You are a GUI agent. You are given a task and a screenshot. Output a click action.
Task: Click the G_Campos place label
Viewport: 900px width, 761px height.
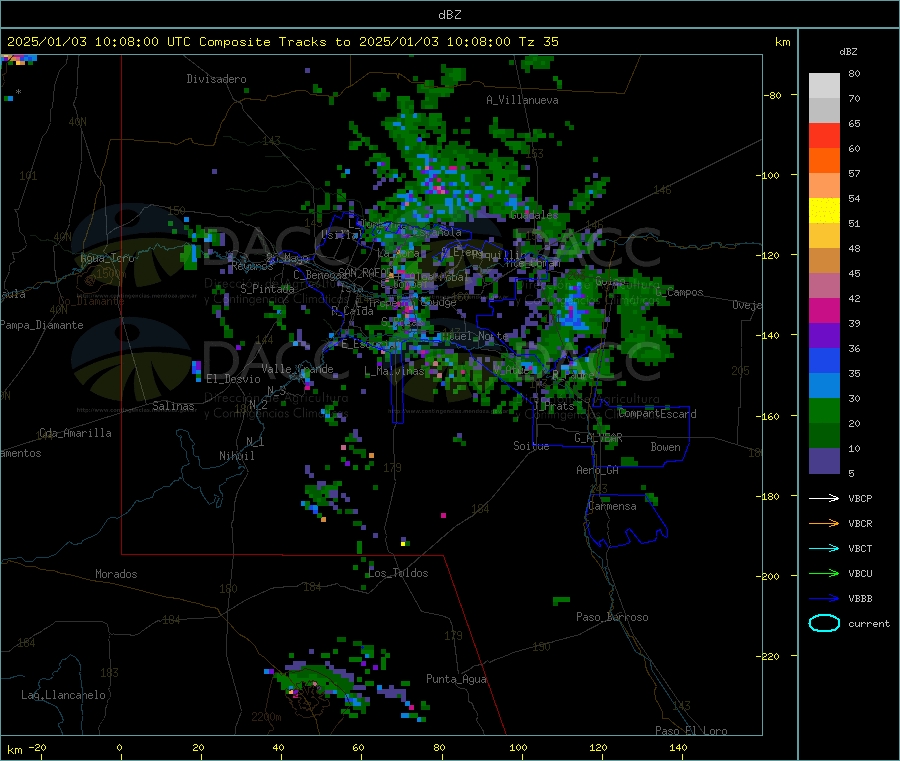679,292
